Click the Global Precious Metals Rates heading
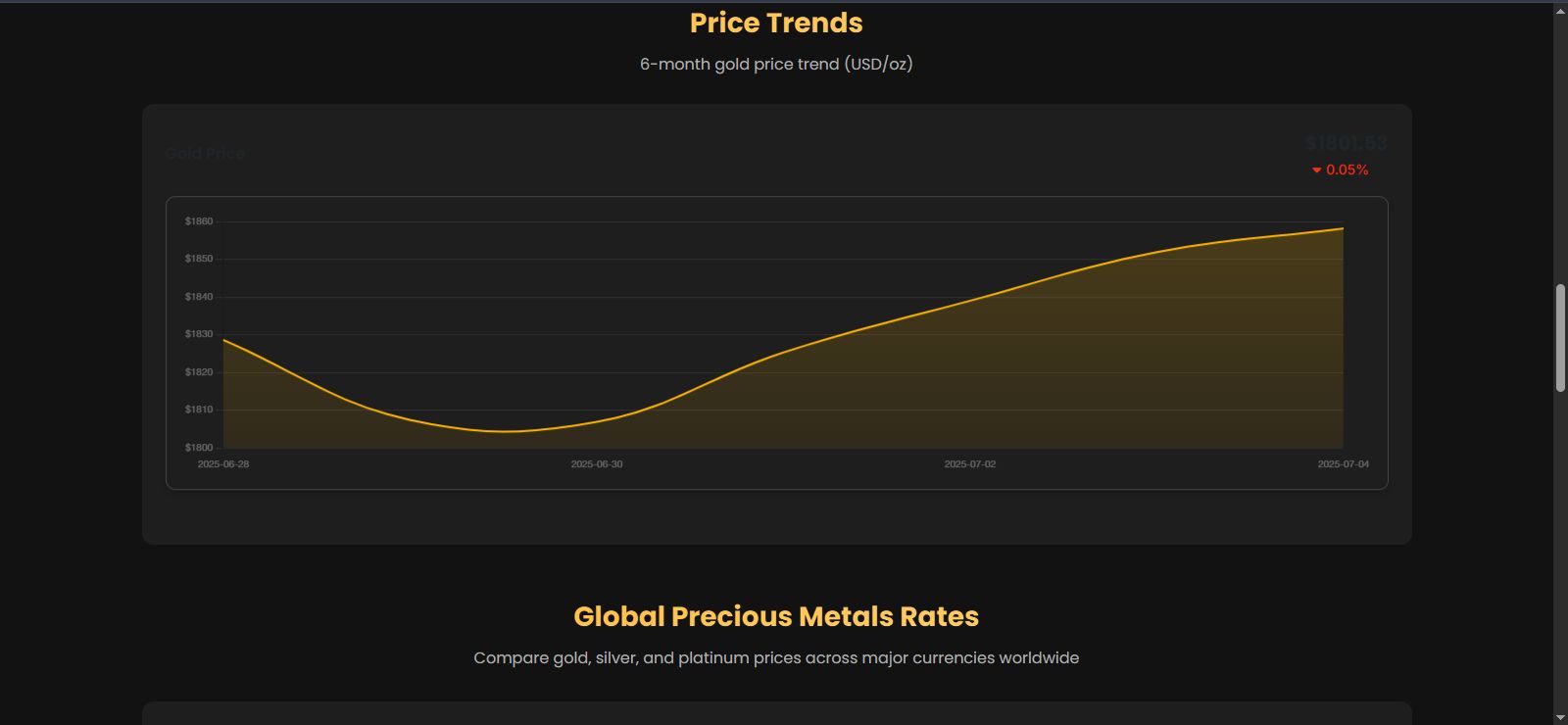The image size is (1568, 725). coord(776,616)
